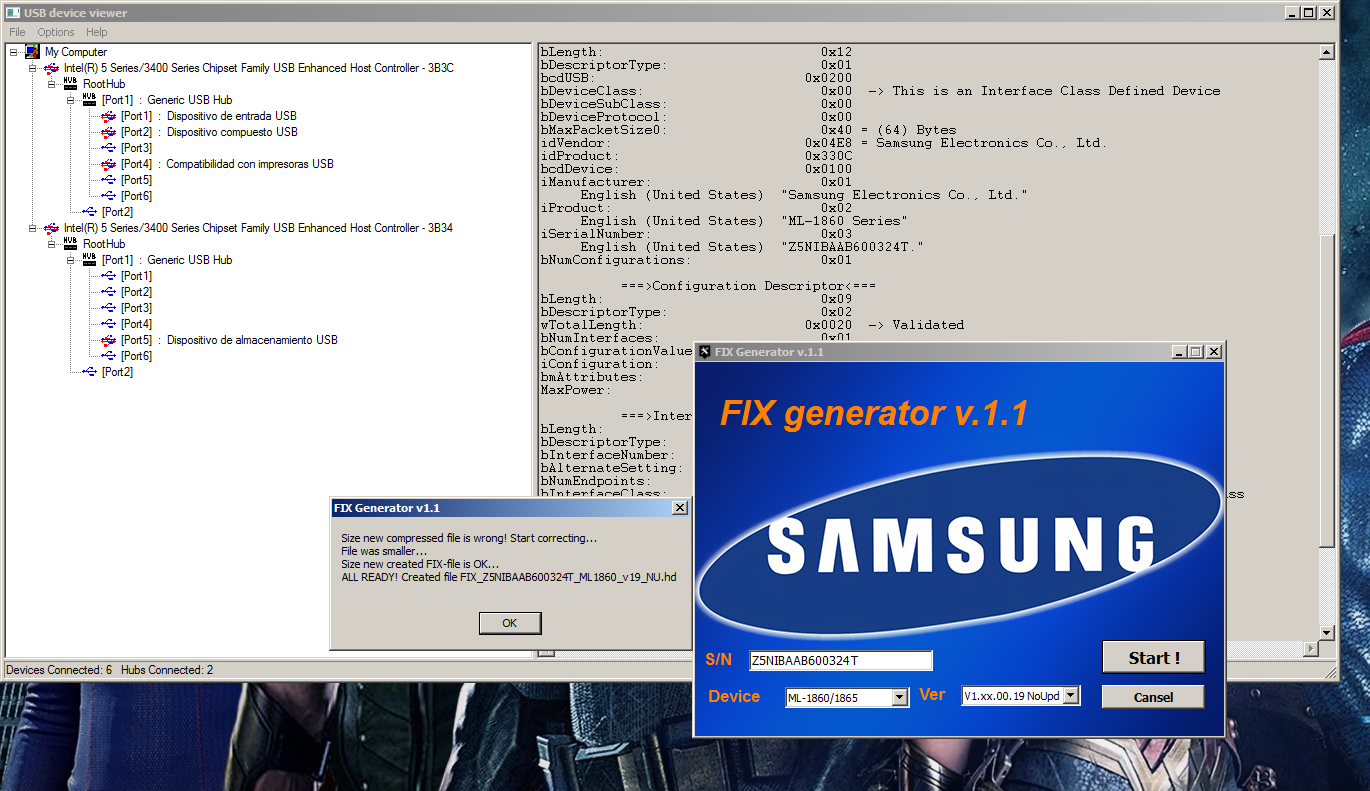Click the My Computer icon in the tree
1370x791 pixels.
point(32,52)
